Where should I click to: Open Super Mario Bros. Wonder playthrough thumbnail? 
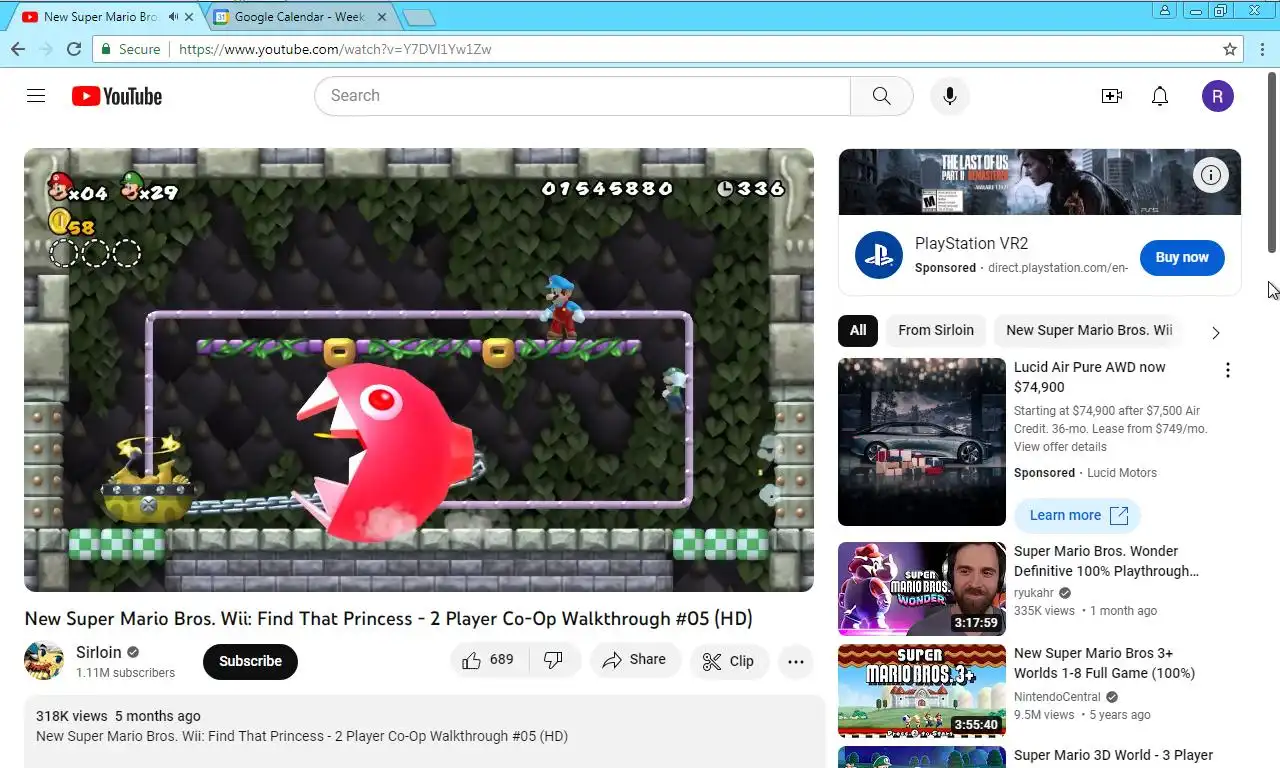point(922,589)
